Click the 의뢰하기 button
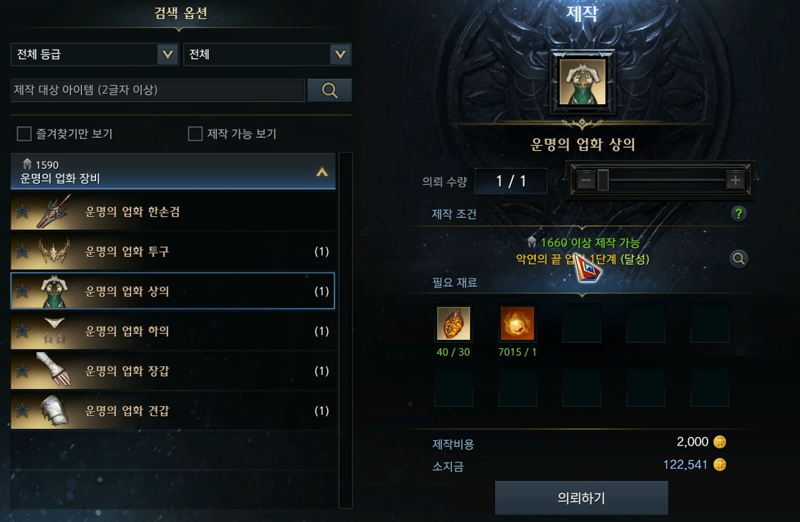 (x=581, y=498)
